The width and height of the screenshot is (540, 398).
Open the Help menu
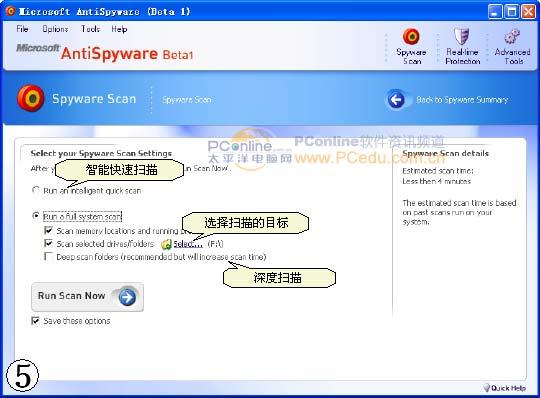(119, 29)
